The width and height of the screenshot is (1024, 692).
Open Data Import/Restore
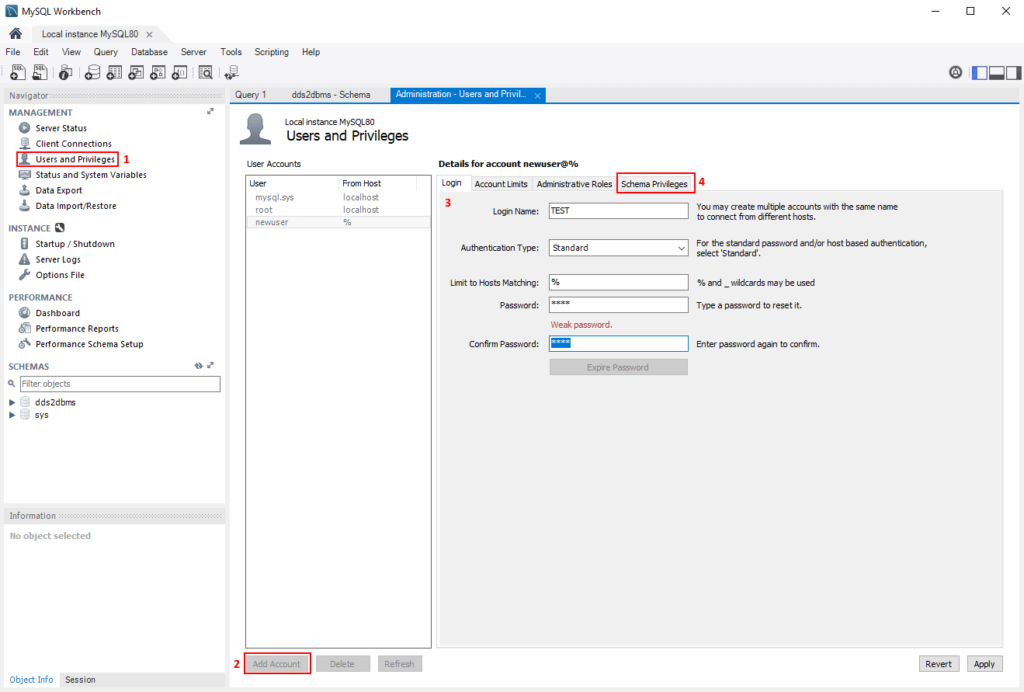76,206
